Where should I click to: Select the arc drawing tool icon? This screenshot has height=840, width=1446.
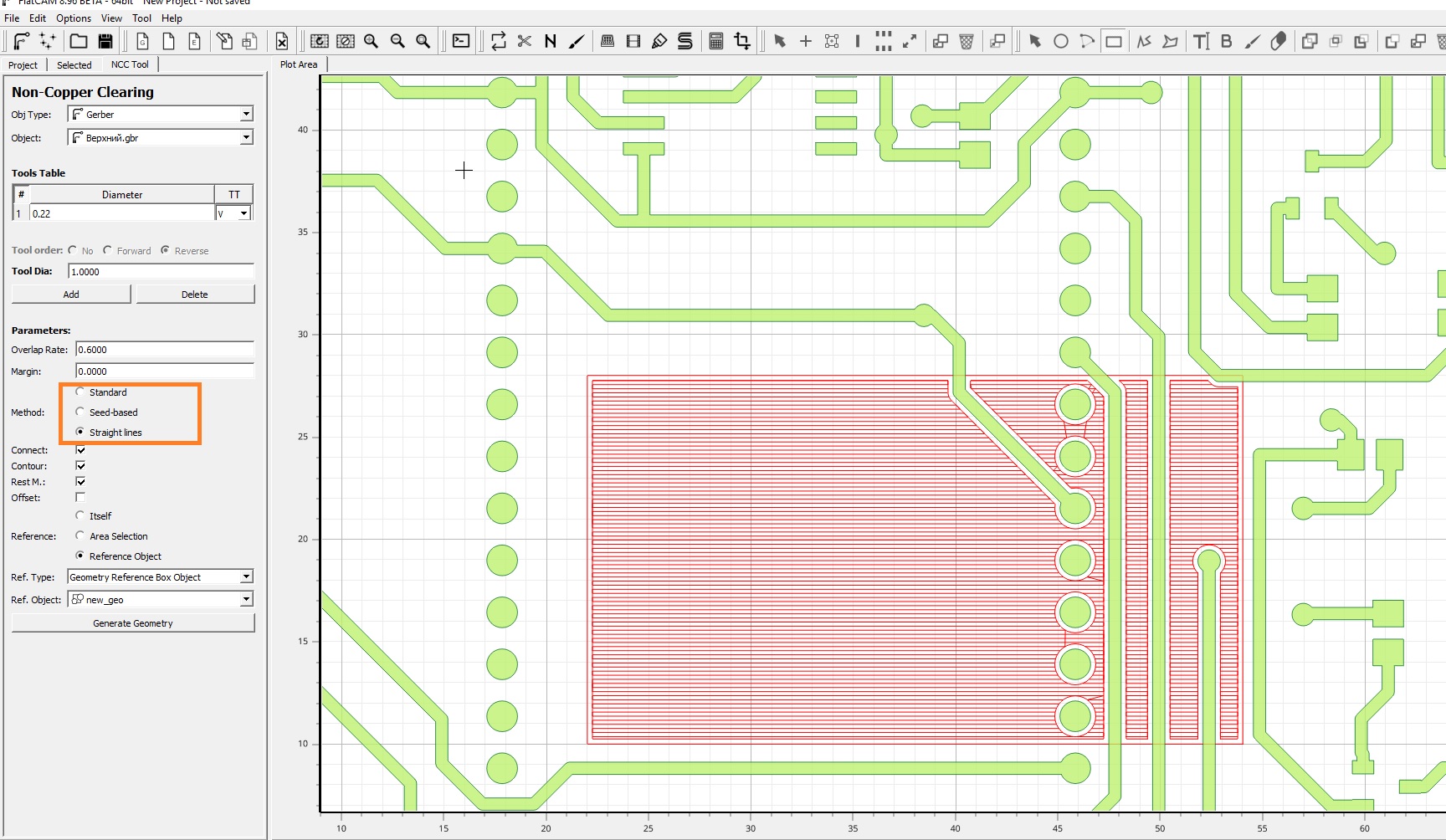pyautogui.click(x=1087, y=41)
